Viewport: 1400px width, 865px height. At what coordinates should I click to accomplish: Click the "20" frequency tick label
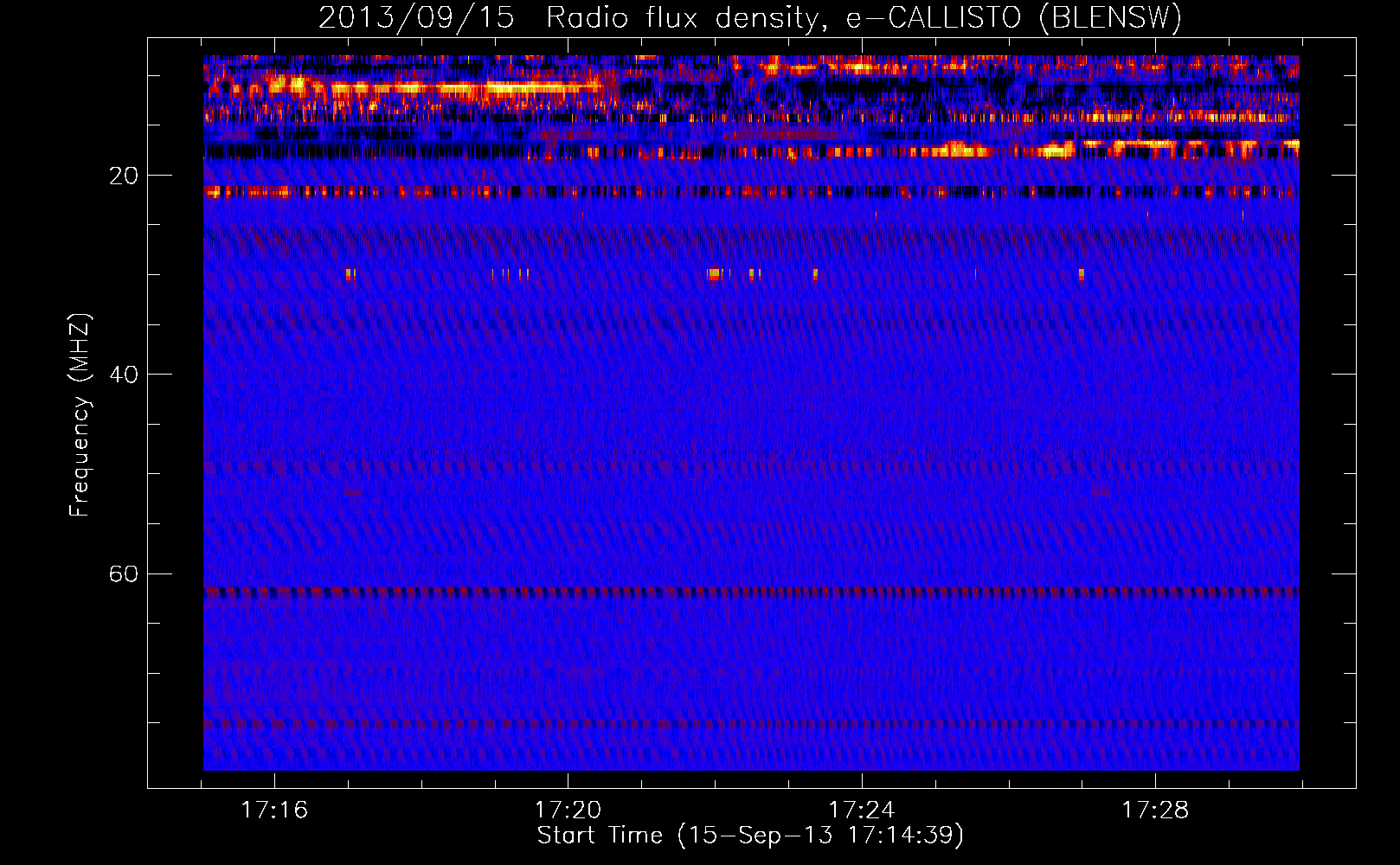point(124,176)
